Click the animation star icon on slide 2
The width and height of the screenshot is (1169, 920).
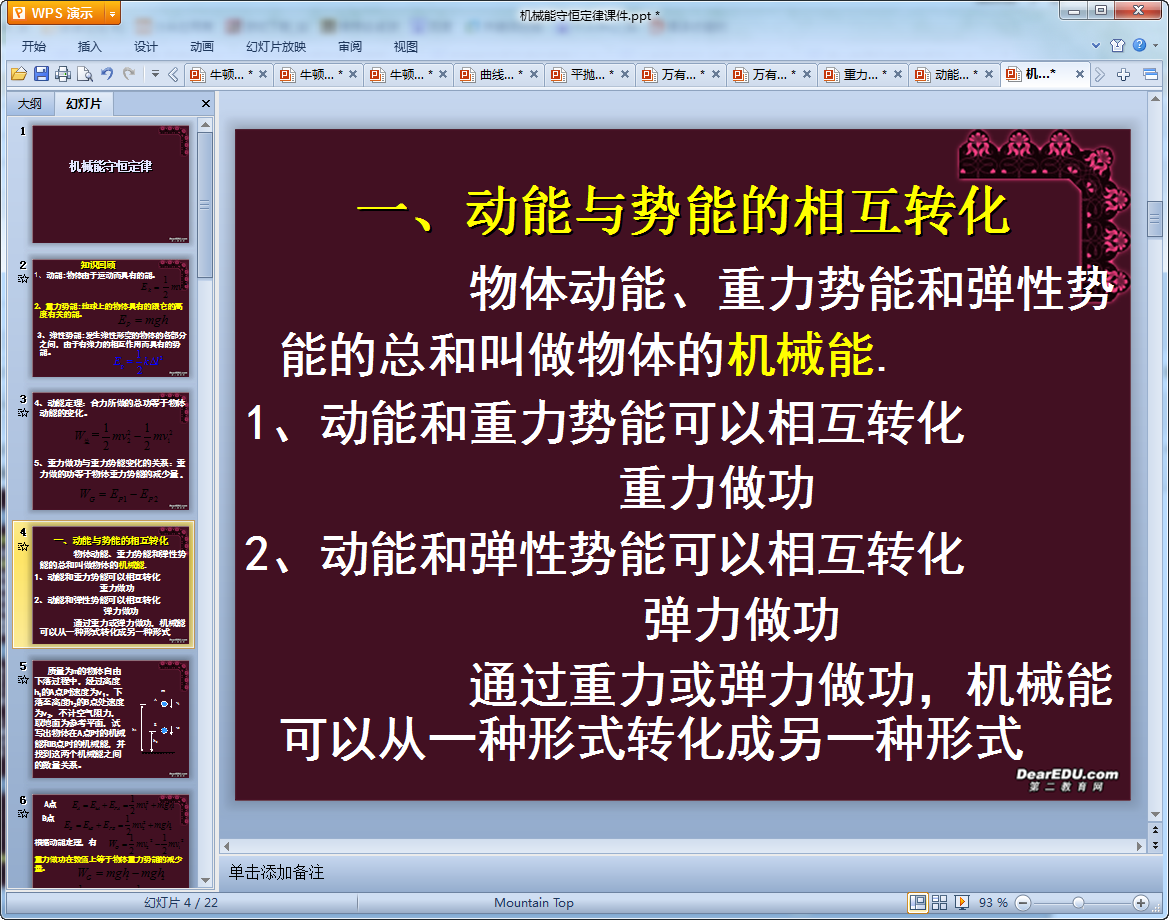[x=23, y=279]
